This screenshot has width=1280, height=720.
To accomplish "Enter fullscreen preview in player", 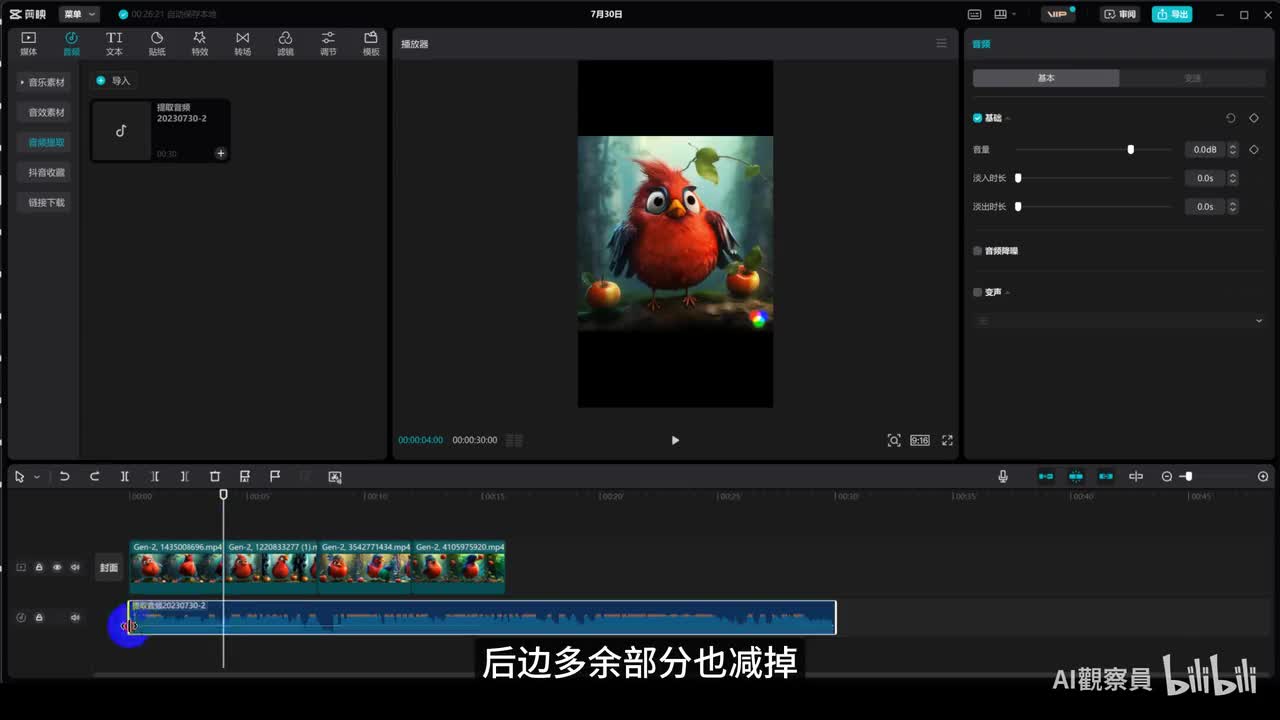I will [947, 440].
